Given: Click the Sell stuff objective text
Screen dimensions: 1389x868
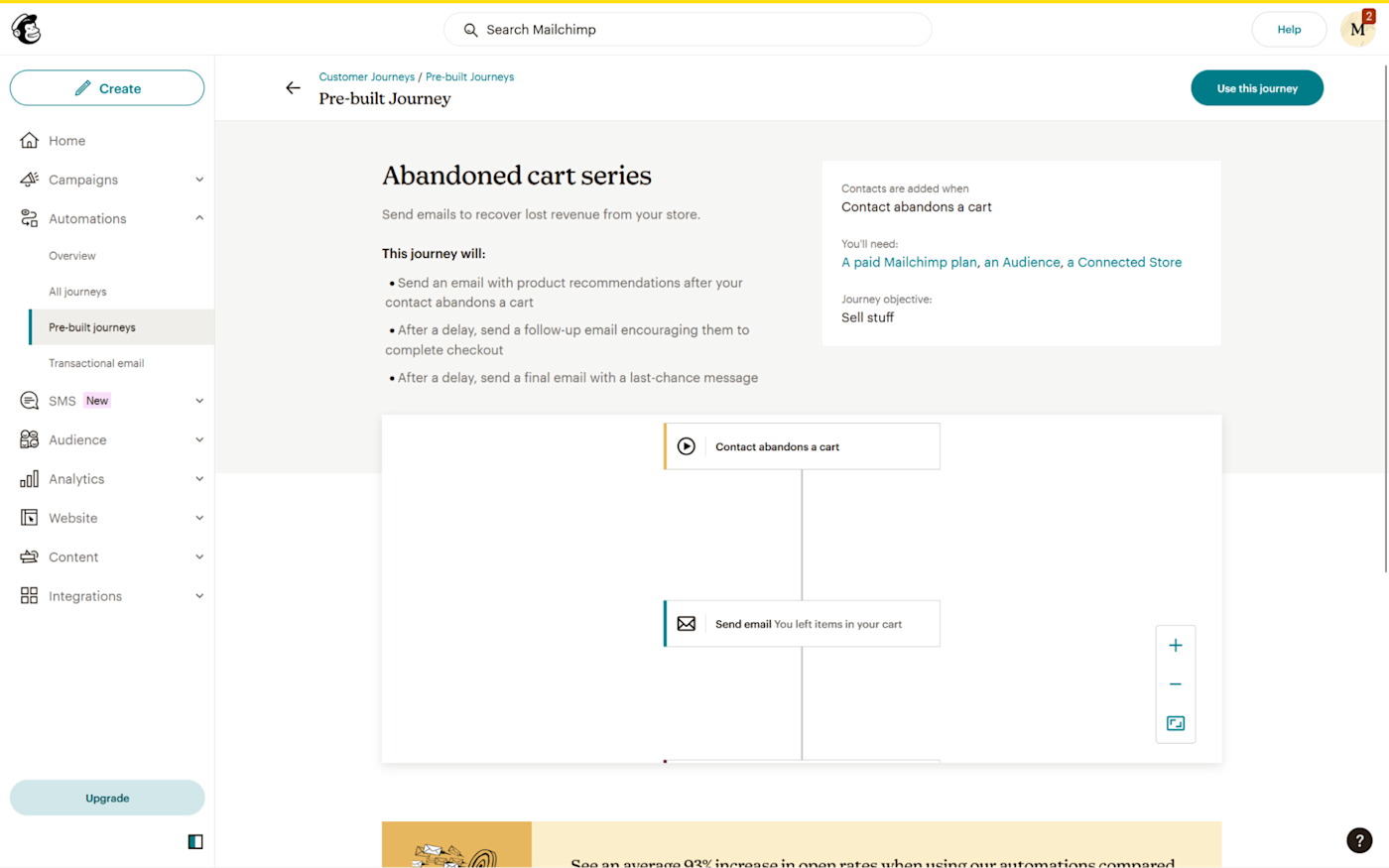Looking at the screenshot, I should coord(868,317).
